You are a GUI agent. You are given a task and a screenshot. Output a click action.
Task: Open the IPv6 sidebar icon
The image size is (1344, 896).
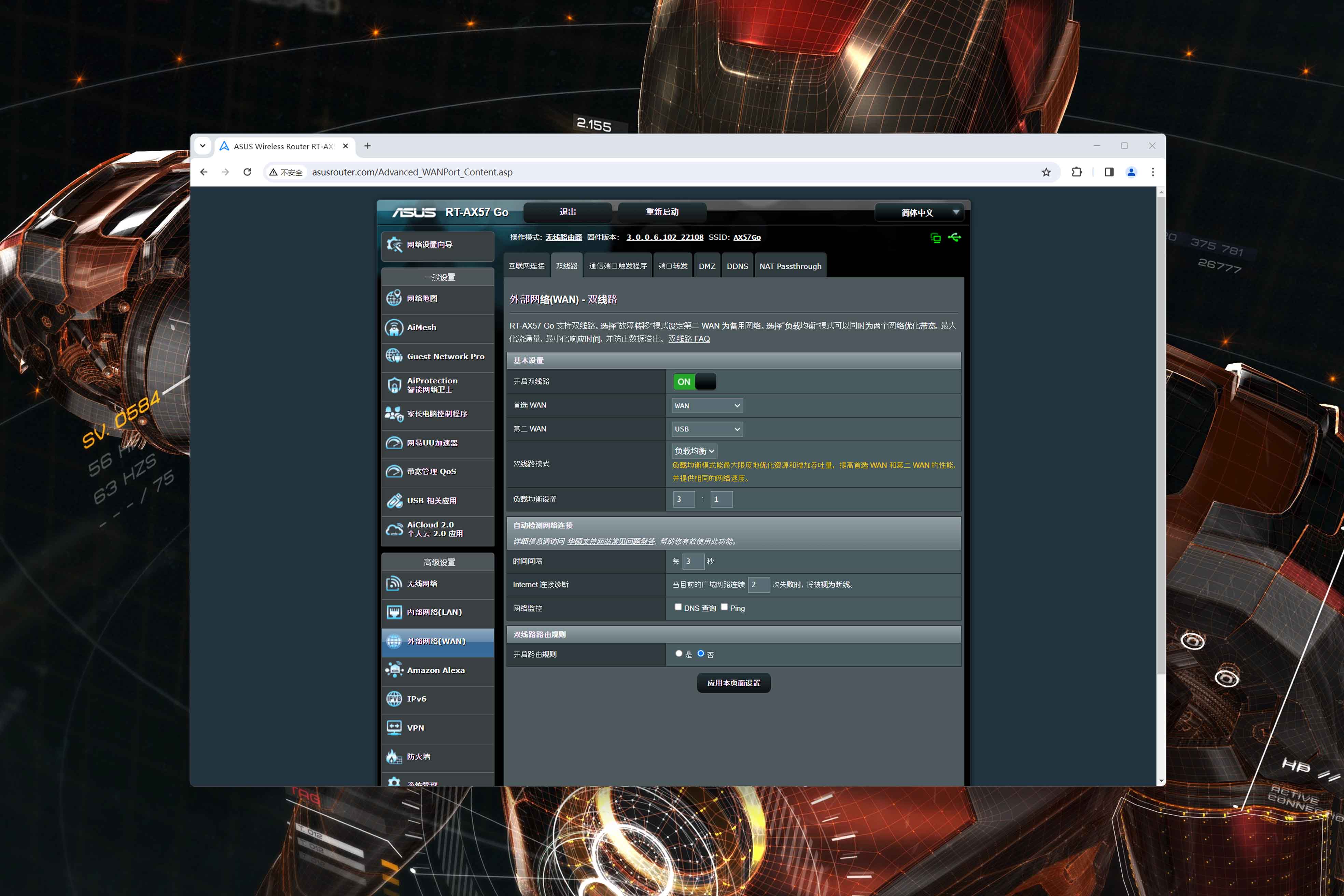(x=394, y=699)
